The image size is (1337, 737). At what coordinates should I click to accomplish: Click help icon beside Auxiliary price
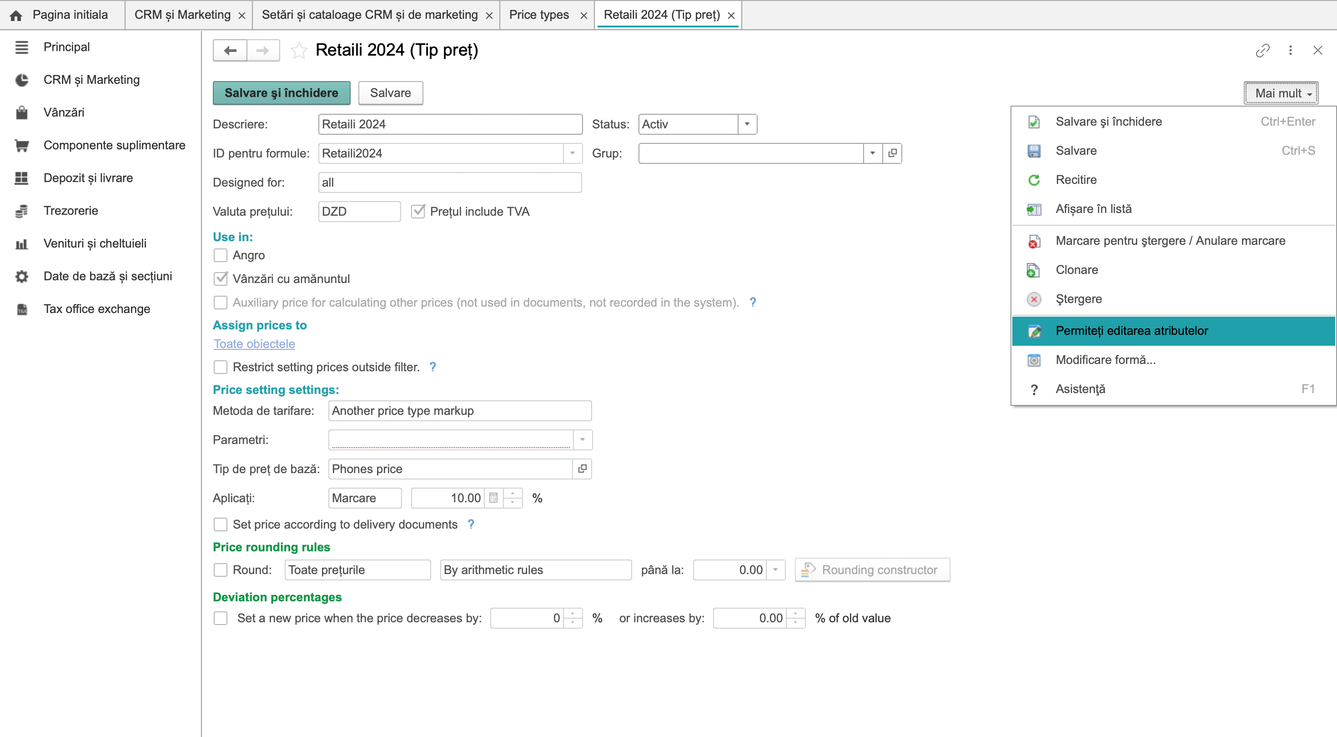point(753,302)
